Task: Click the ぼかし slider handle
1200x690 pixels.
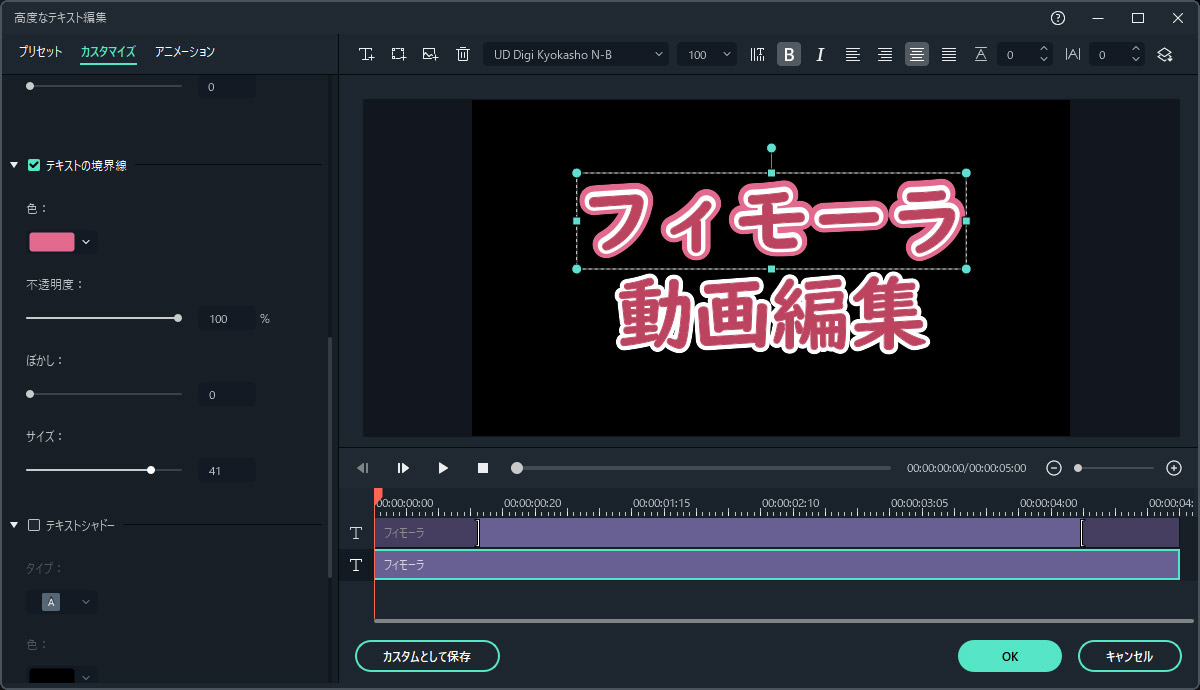Action: point(30,394)
